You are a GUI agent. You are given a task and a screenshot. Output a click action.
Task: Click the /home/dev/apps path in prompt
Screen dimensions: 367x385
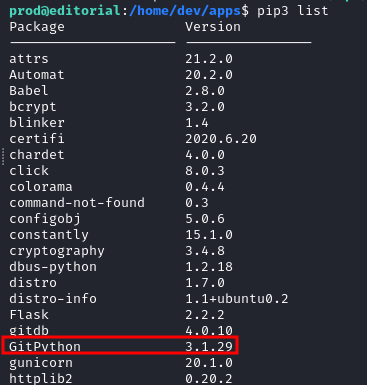point(185,11)
